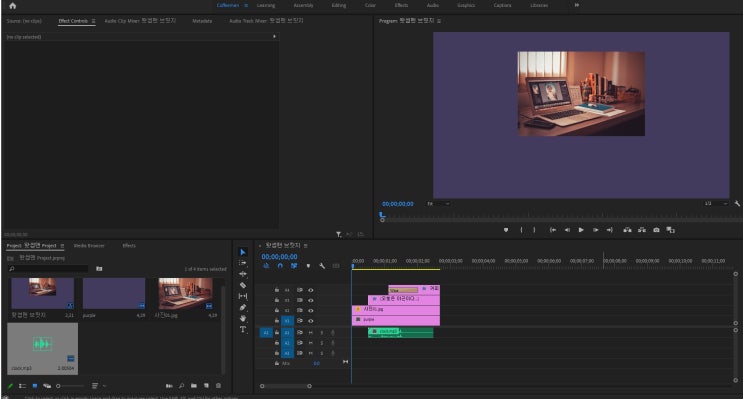Switch Project panel to icon view
The image size is (743, 399).
[x=35, y=386]
